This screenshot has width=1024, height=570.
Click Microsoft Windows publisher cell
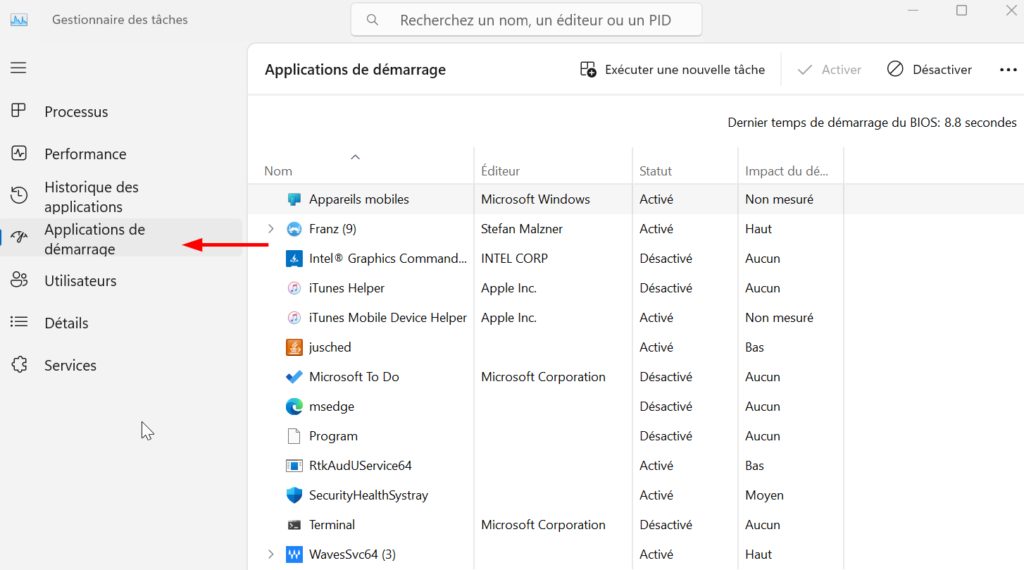(536, 199)
